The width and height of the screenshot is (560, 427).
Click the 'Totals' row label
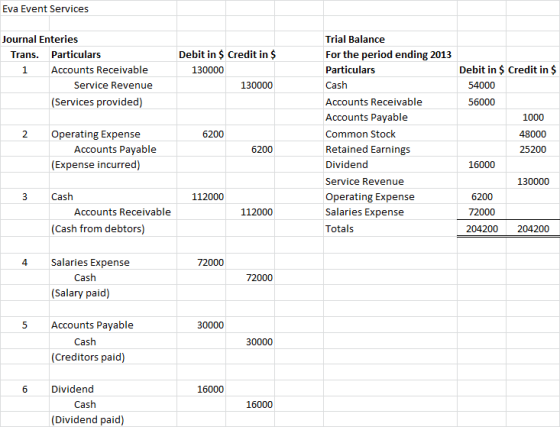coord(339,228)
